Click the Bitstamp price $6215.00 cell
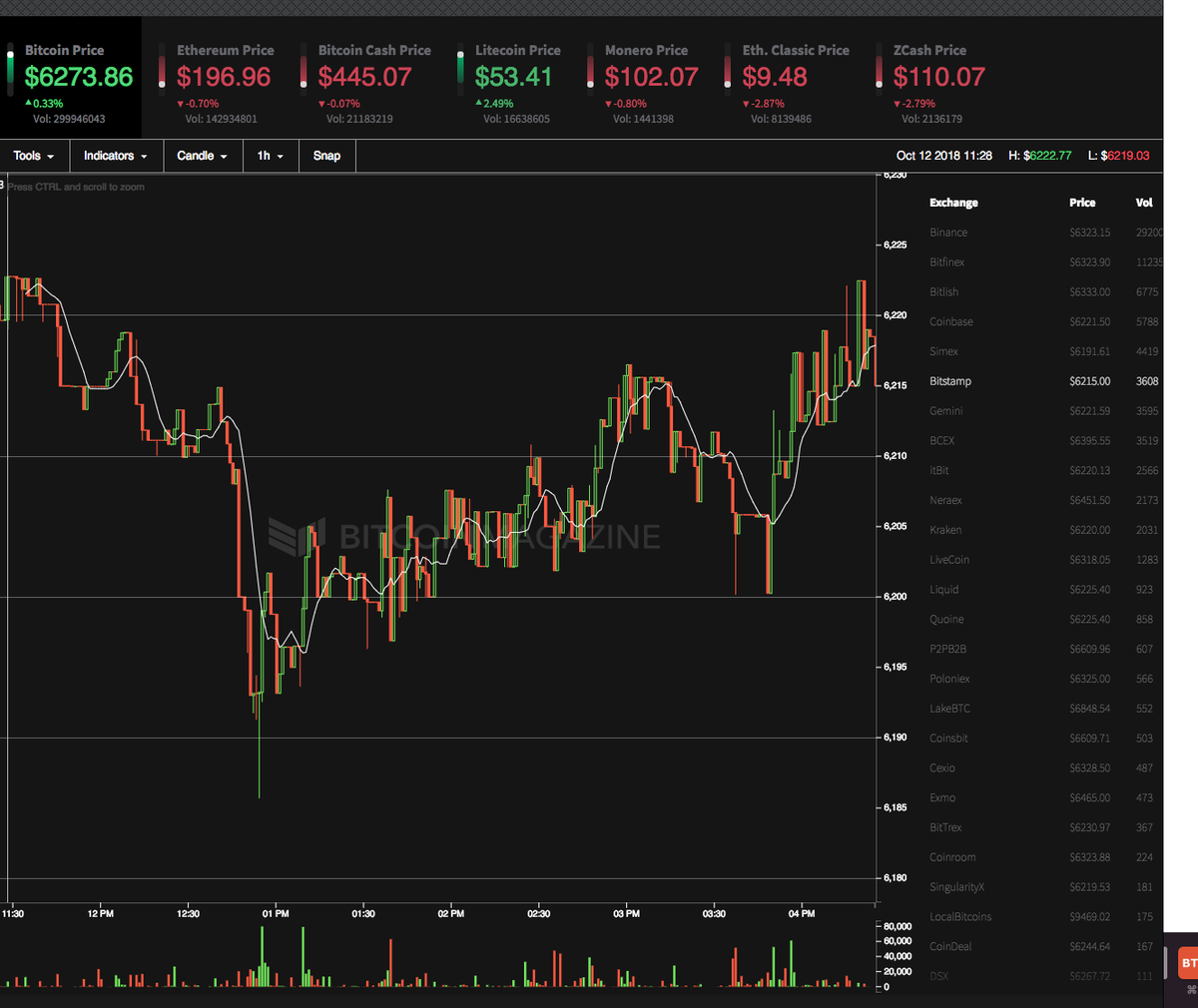 1089,381
